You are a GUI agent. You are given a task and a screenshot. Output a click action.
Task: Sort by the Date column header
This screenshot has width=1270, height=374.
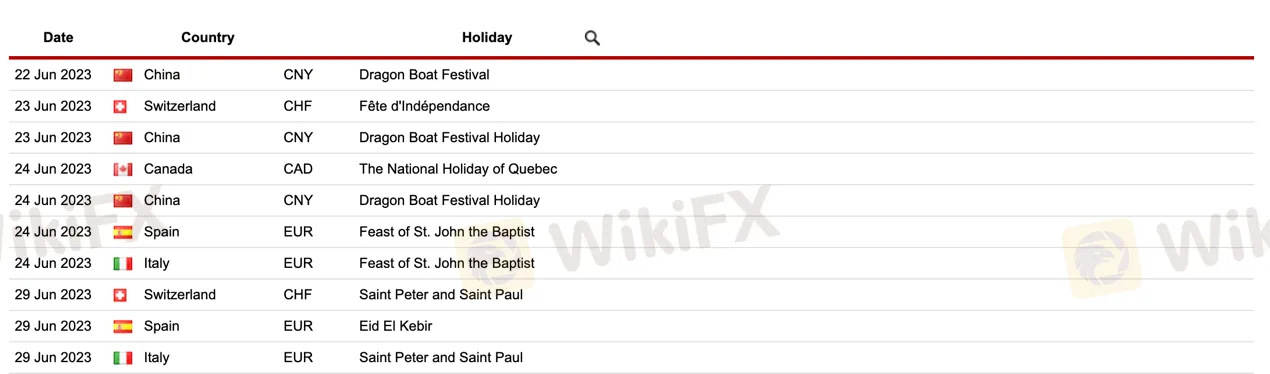point(58,37)
